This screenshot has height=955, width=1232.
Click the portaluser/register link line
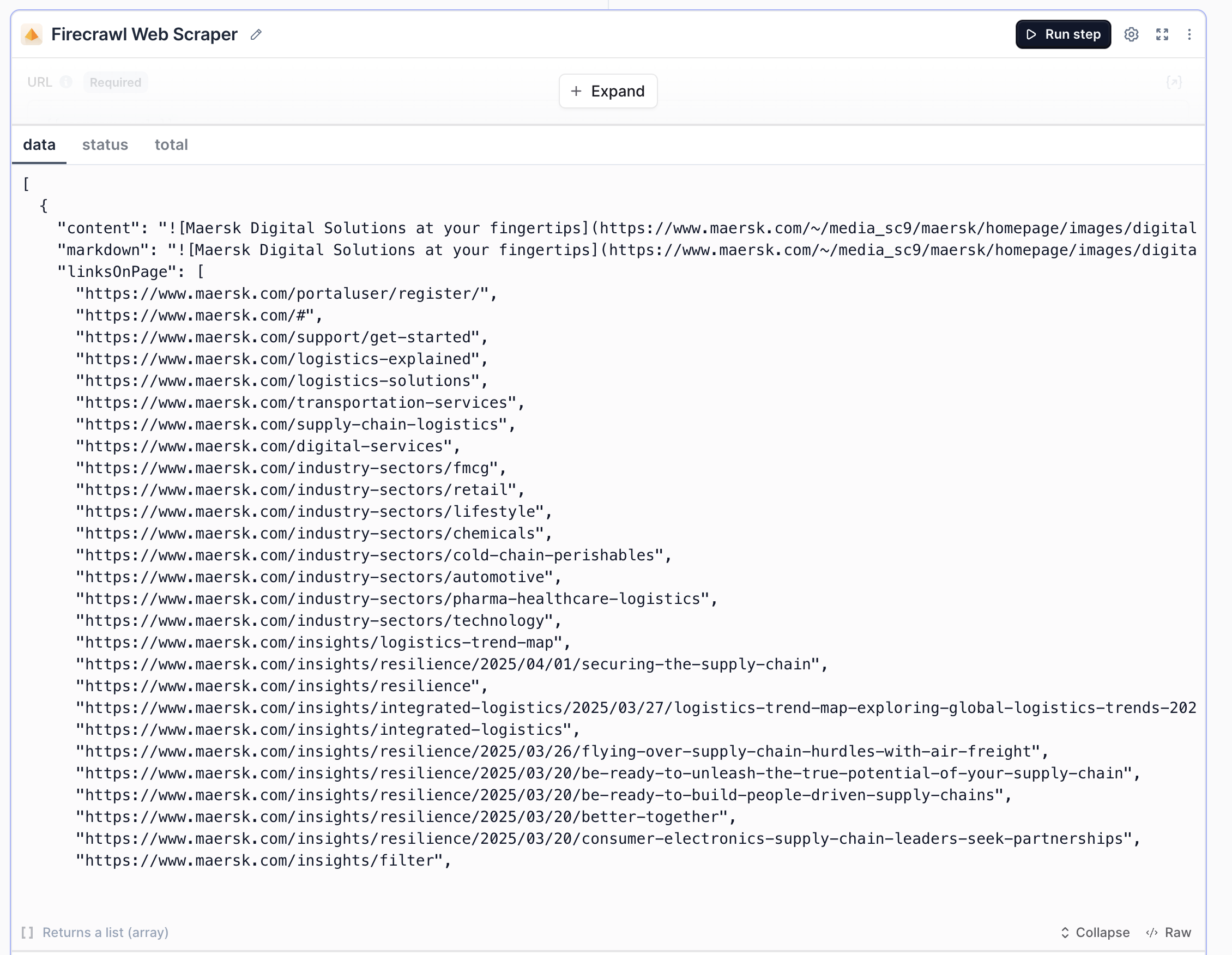tap(286, 294)
